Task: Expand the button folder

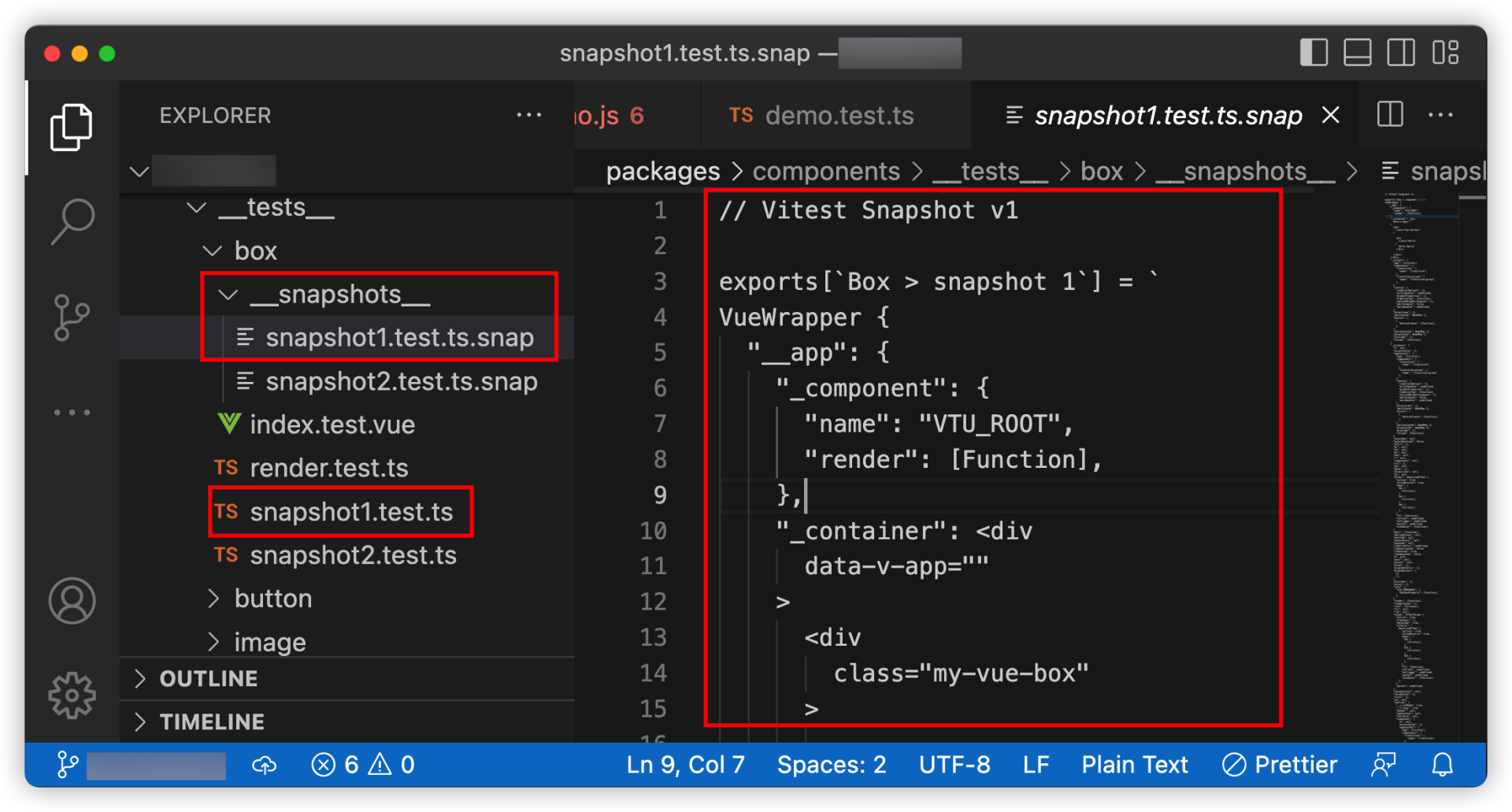Action: click(x=272, y=599)
